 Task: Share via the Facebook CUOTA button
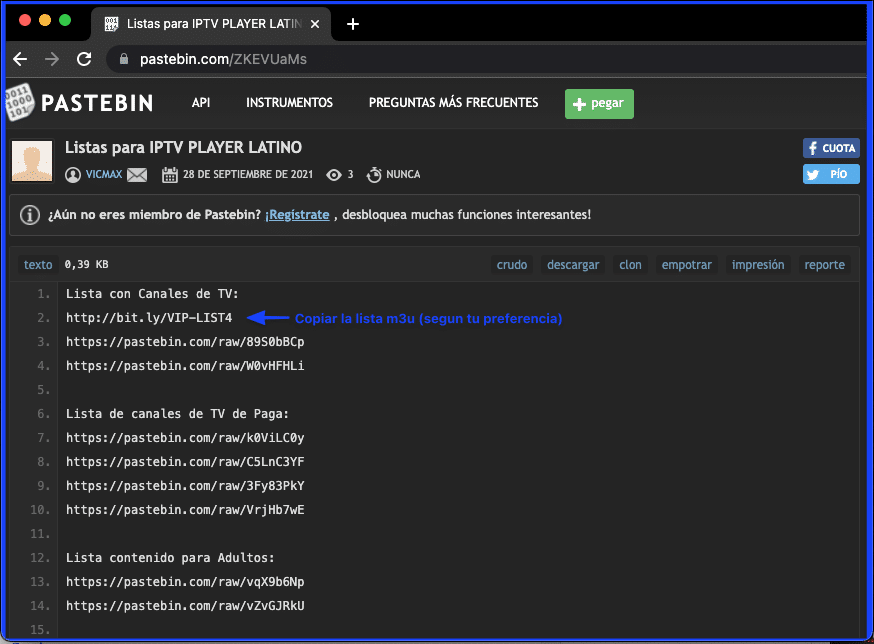pos(831,148)
